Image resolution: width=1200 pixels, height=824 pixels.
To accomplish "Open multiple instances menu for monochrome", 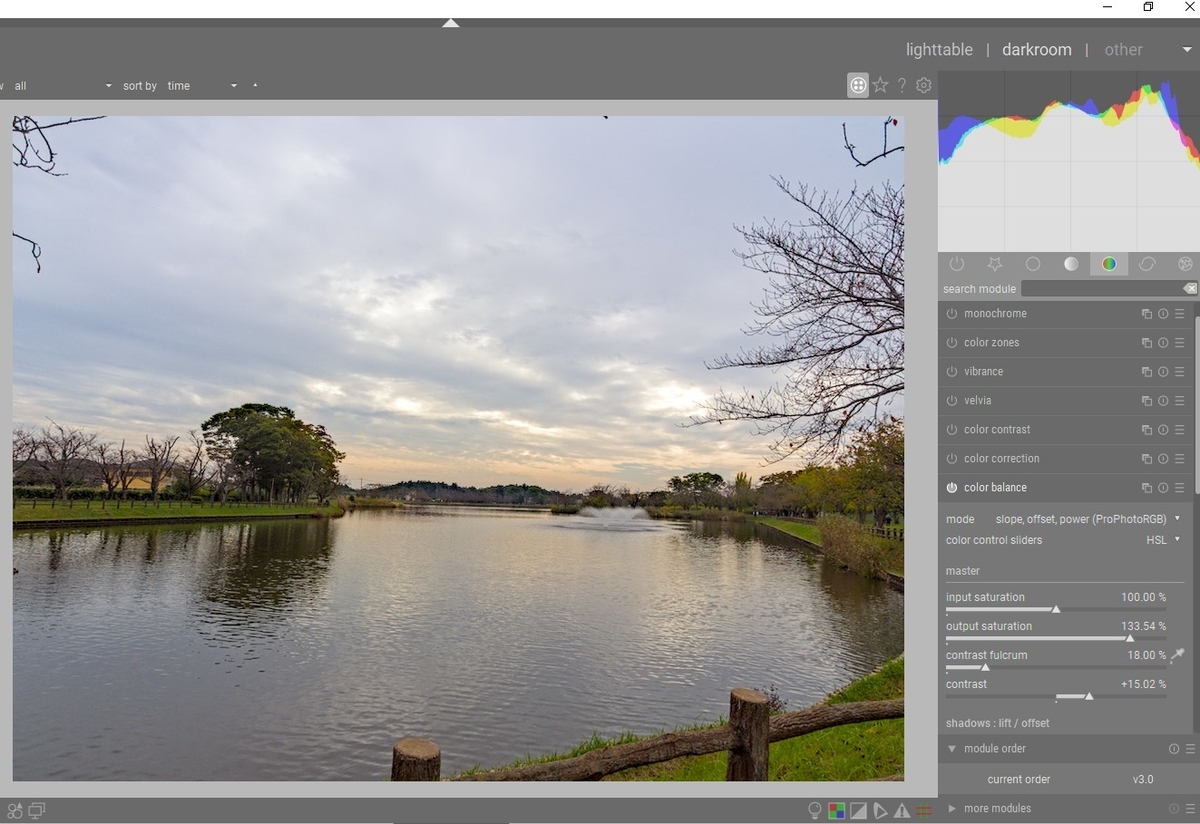I will click(1147, 314).
